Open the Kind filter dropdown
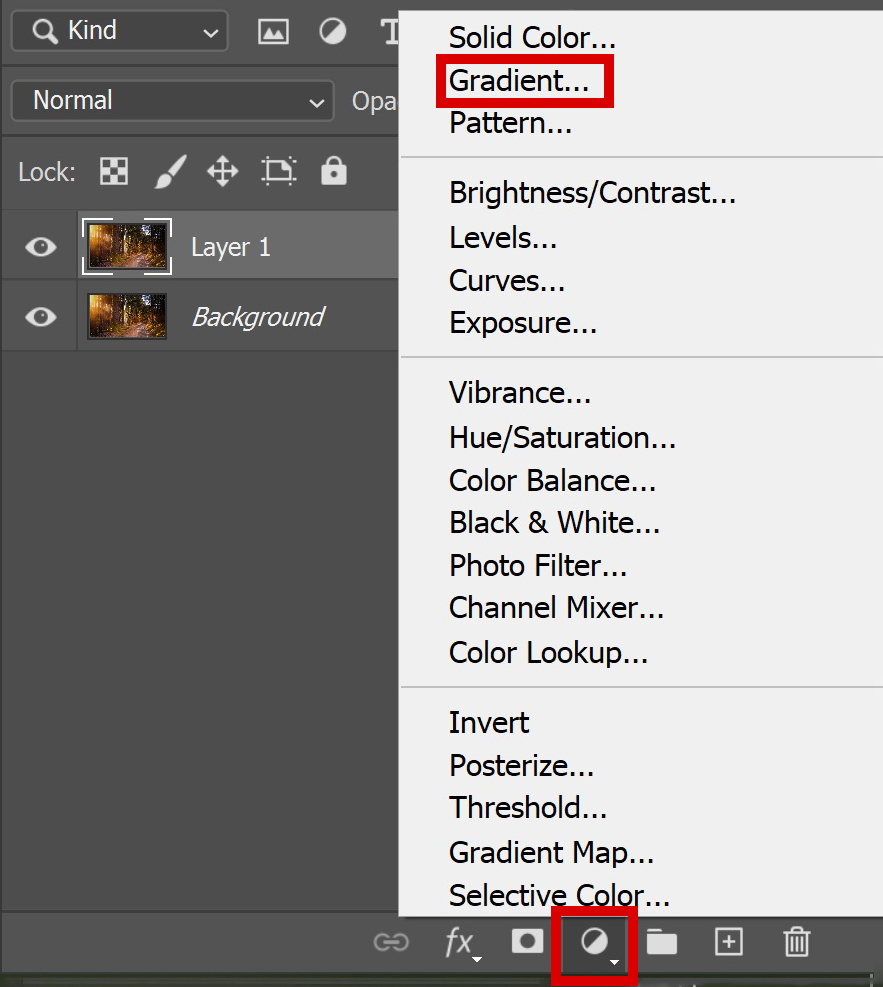 (120, 31)
